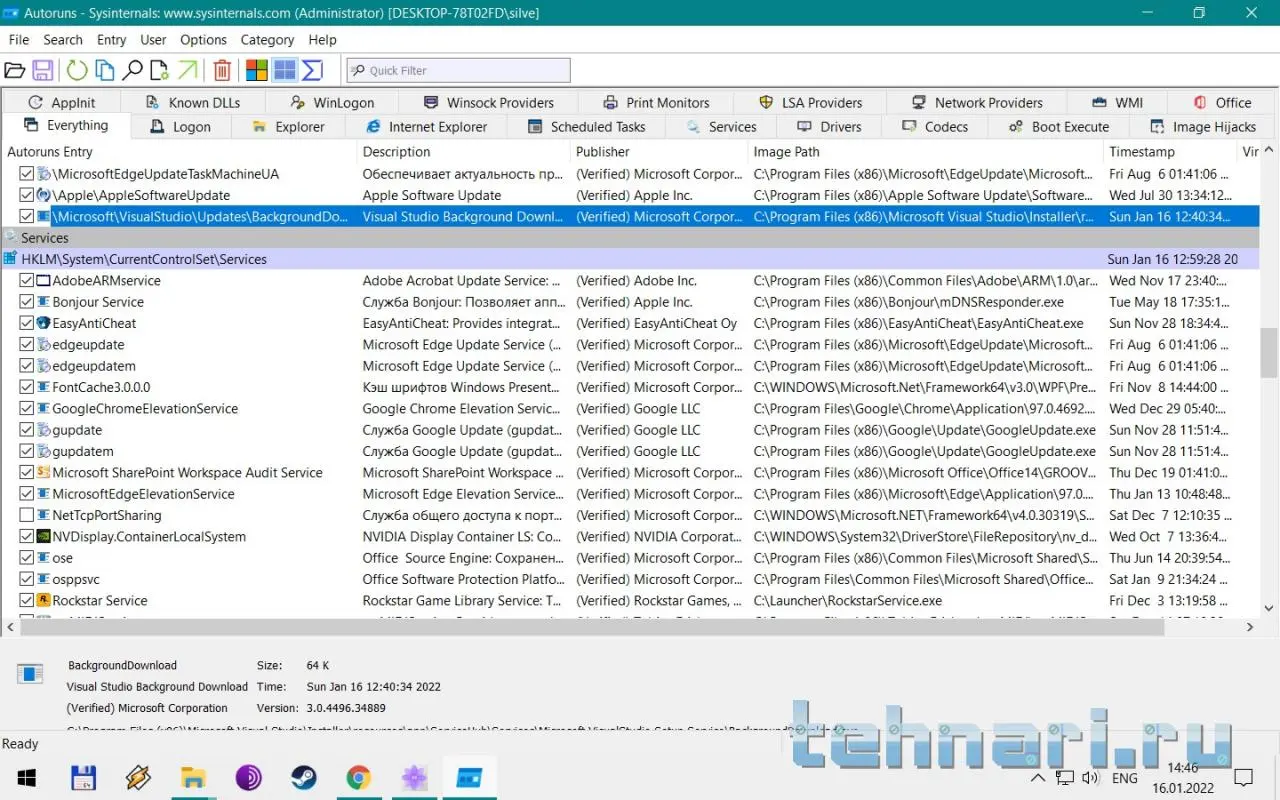Open the volume control in the system tray

coord(1090,778)
